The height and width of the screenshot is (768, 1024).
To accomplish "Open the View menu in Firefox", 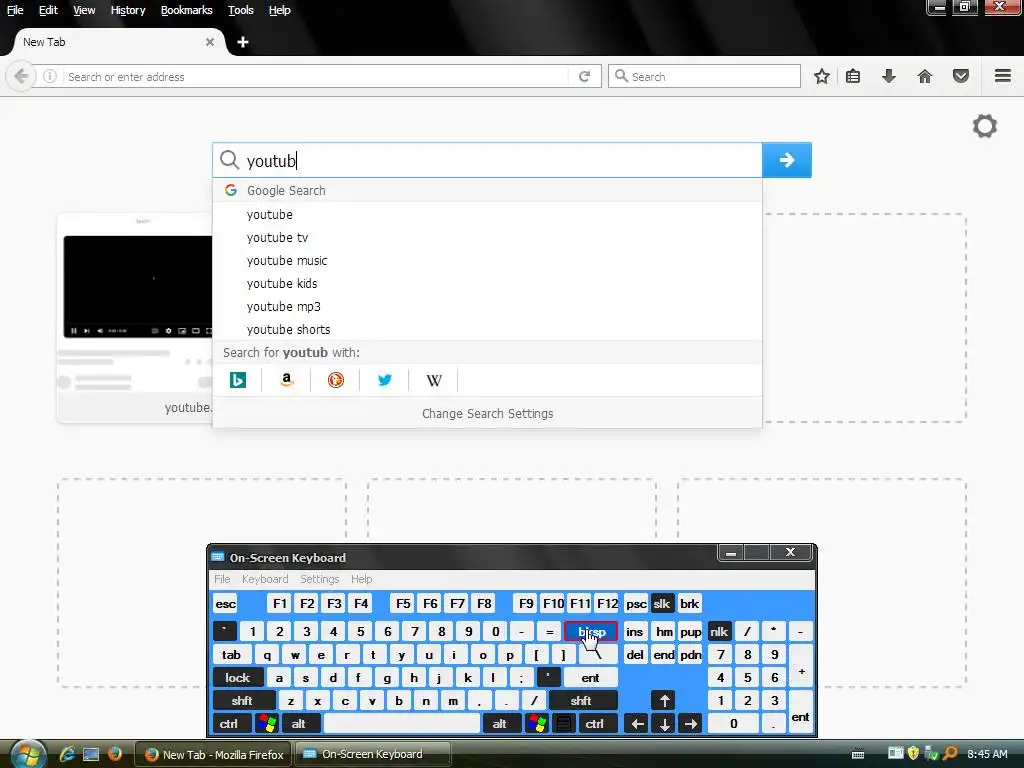I will coord(84,10).
